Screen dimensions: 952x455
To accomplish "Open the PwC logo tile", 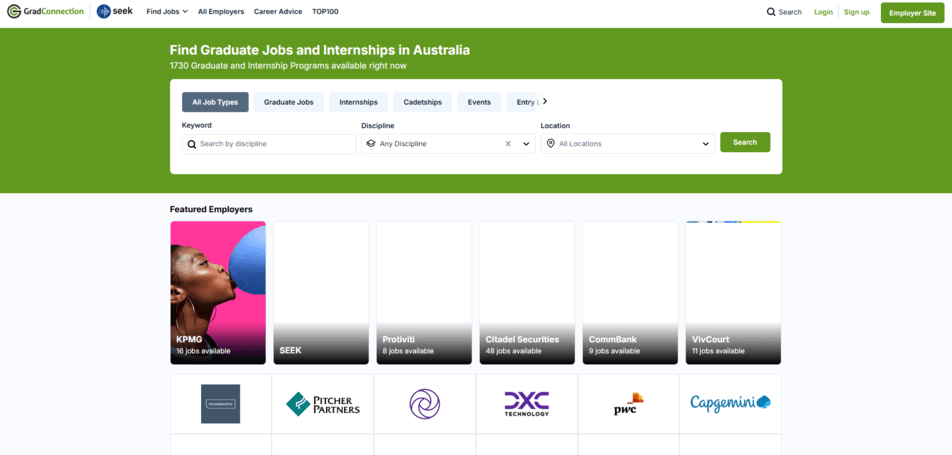I will coord(628,404).
